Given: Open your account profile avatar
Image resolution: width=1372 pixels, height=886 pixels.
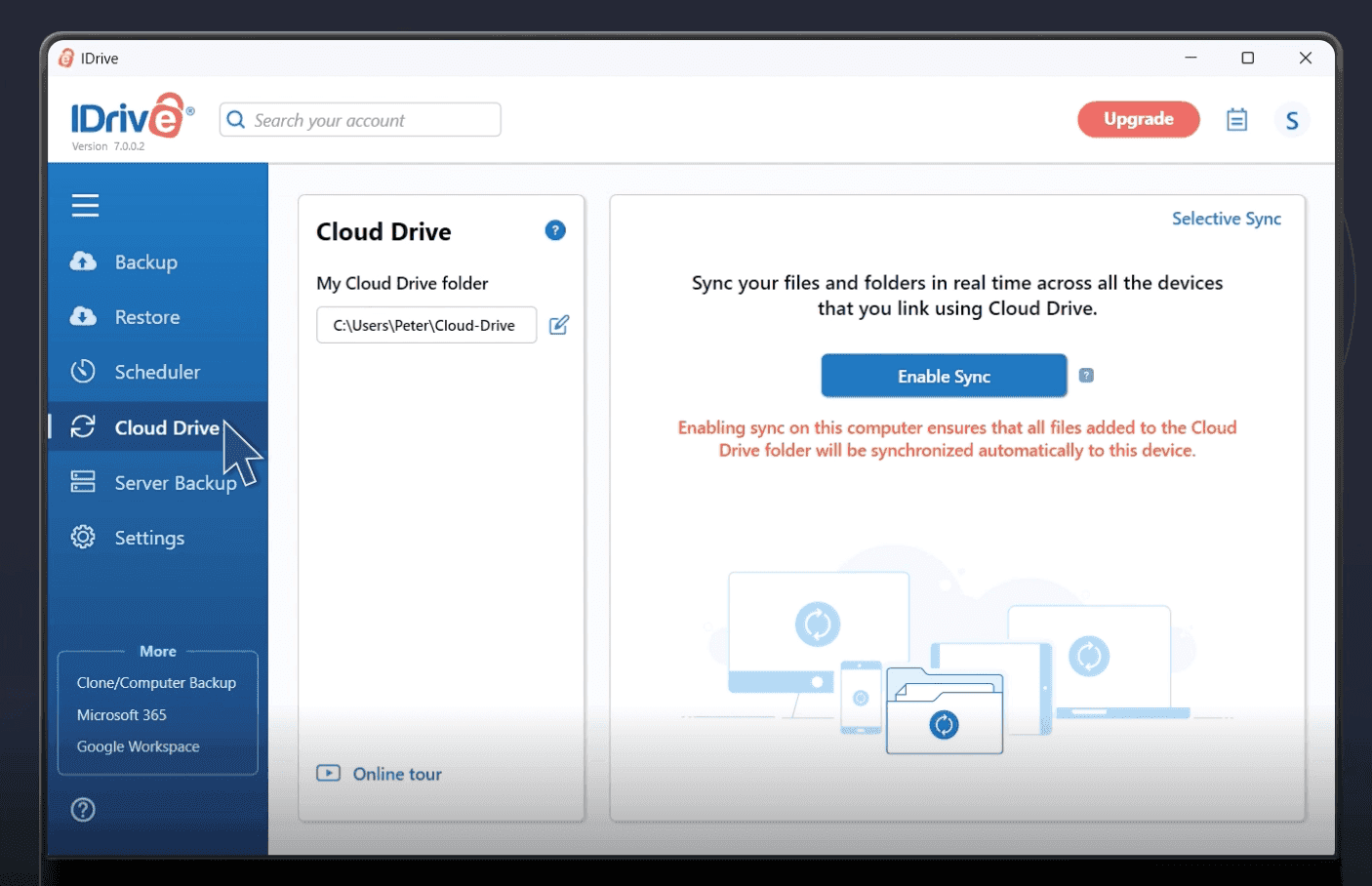Looking at the screenshot, I should (1292, 119).
